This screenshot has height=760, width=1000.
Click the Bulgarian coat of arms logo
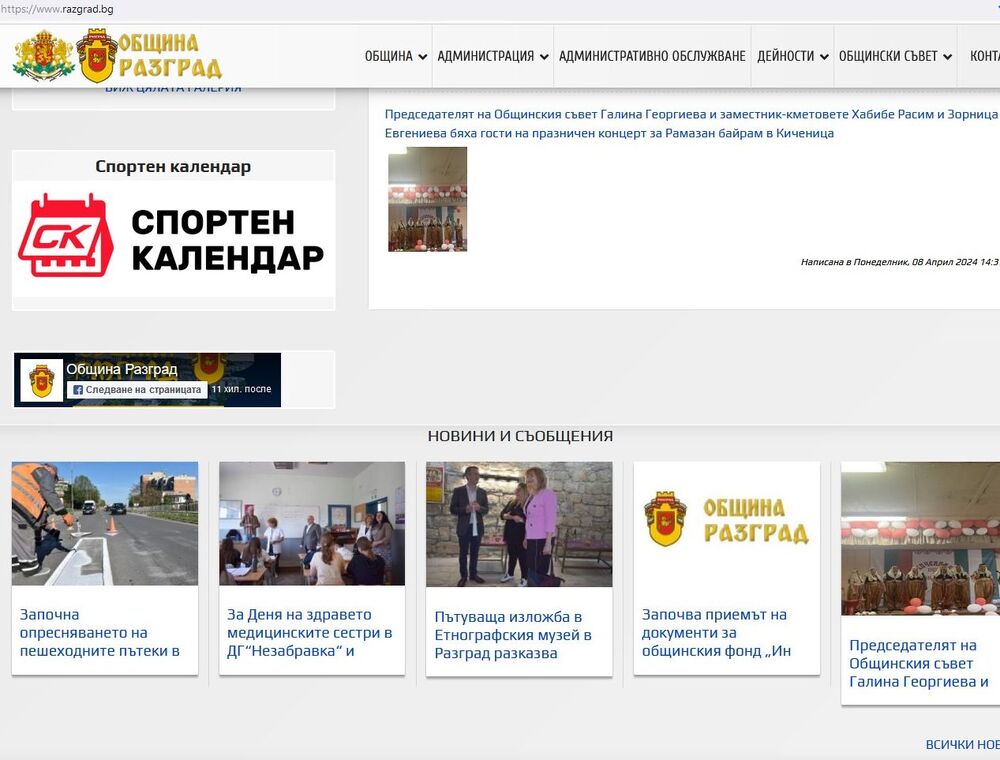[43, 56]
